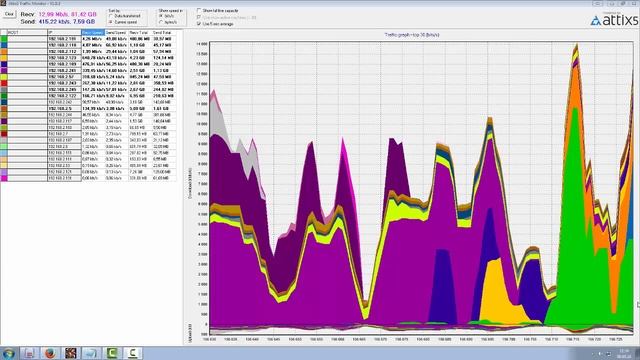Click host name field of 192.168.2.5
Screen dimensions: 640x360
click(28, 109)
